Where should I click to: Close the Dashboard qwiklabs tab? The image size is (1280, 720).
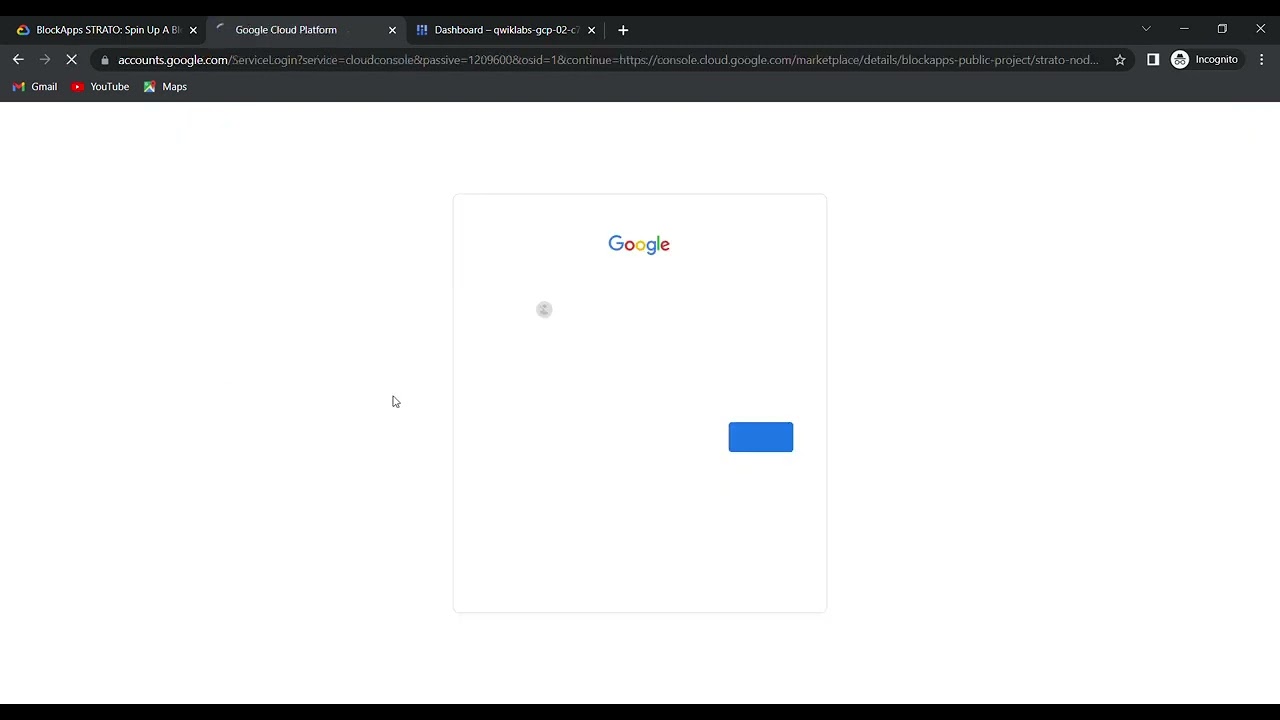pyautogui.click(x=591, y=30)
